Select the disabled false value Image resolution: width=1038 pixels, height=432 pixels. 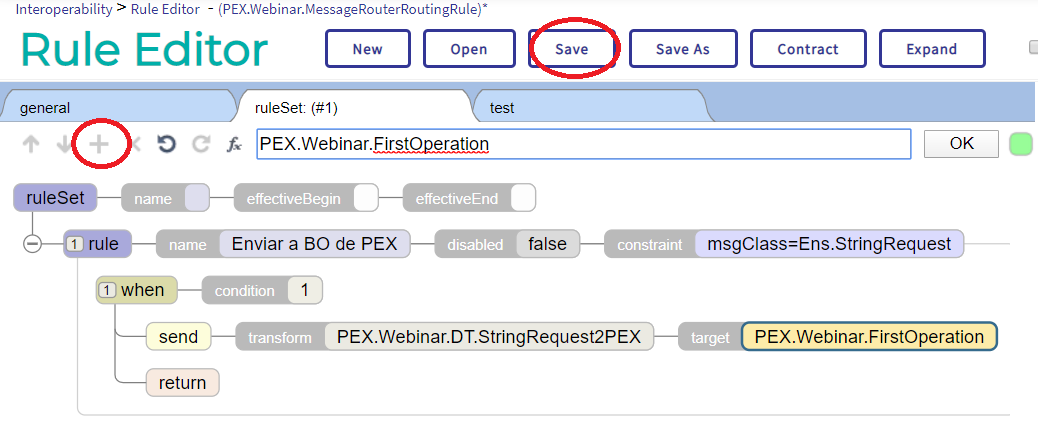tap(547, 244)
